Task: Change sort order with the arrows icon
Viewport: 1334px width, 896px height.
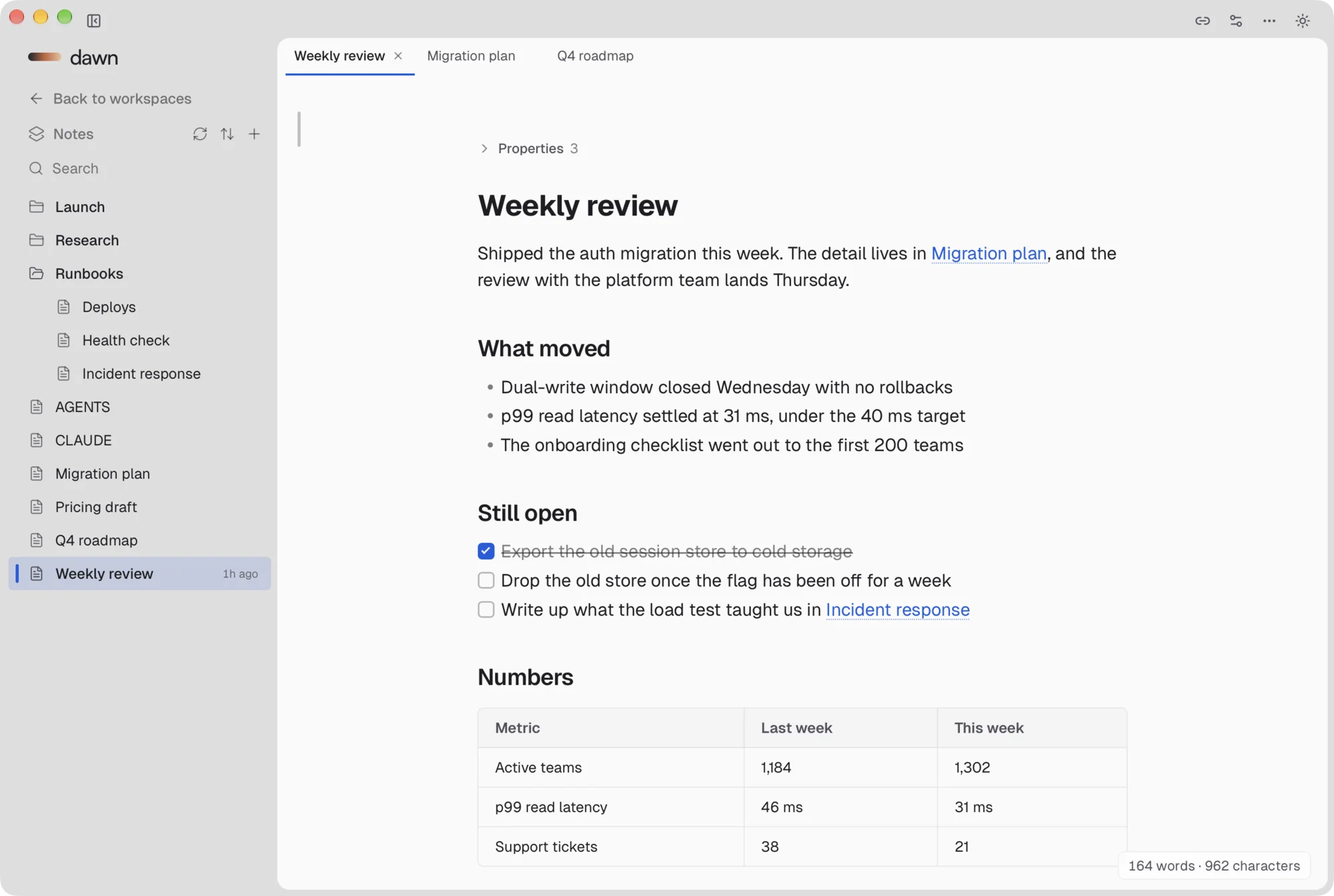Action: [x=227, y=134]
